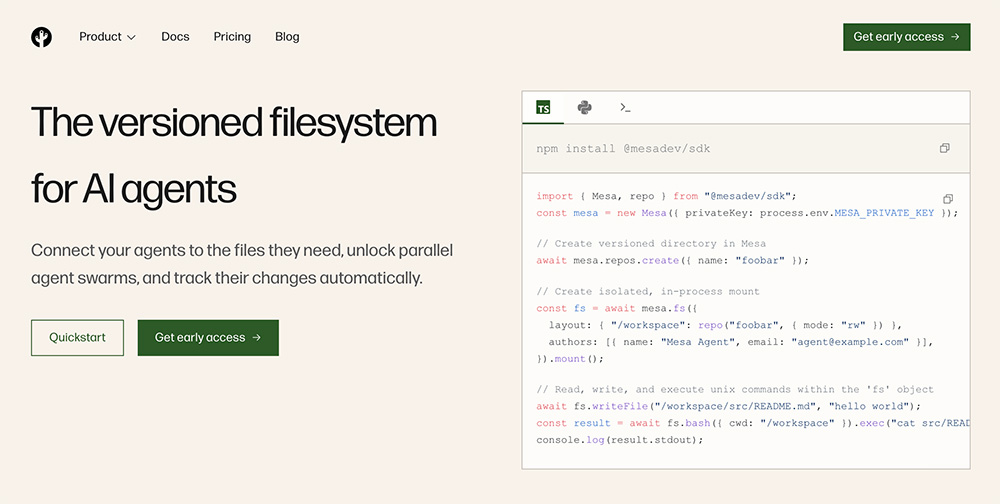The height and width of the screenshot is (504, 1000).
Task: Click the npm install @mesadev/sdk text
Action: click(622, 149)
